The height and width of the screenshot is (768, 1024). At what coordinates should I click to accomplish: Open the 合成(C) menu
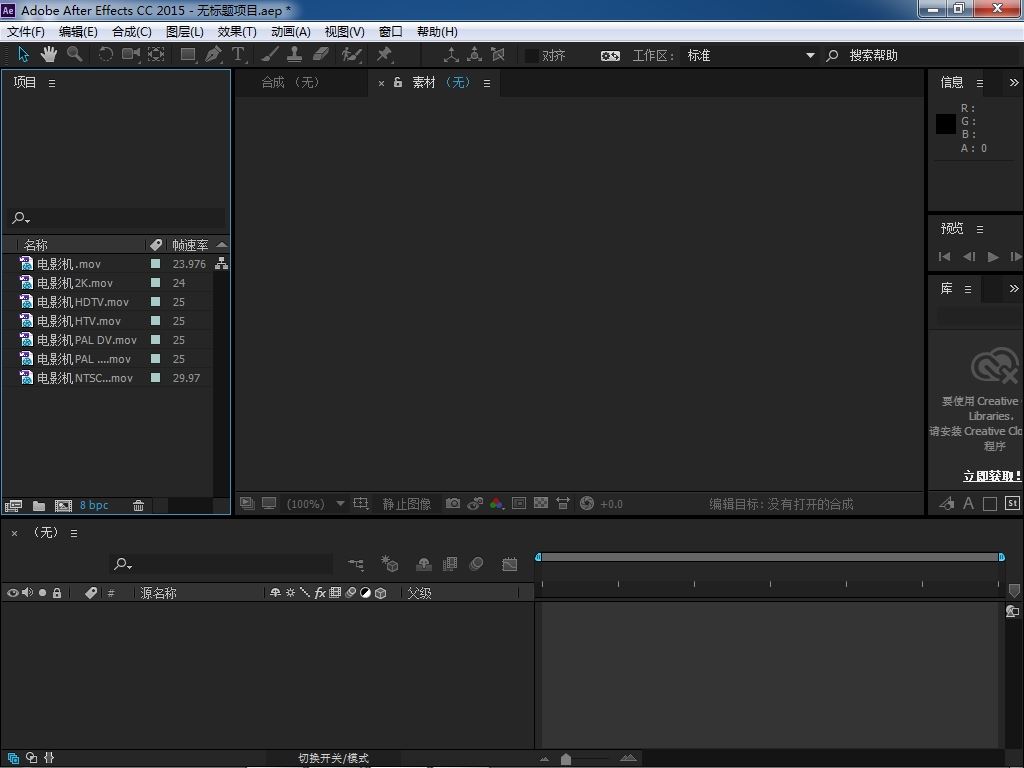pyautogui.click(x=132, y=32)
